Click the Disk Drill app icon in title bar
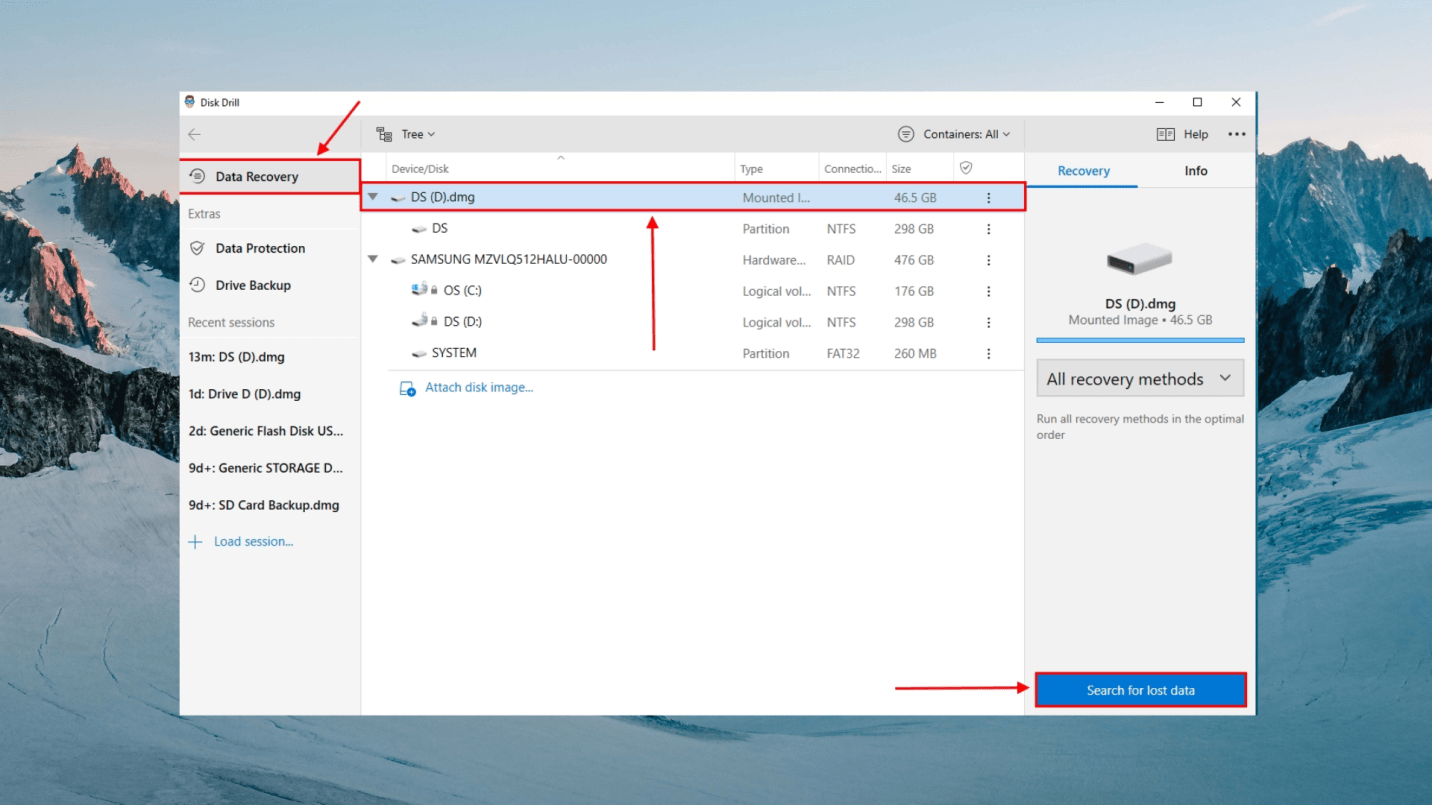 click(x=190, y=102)
